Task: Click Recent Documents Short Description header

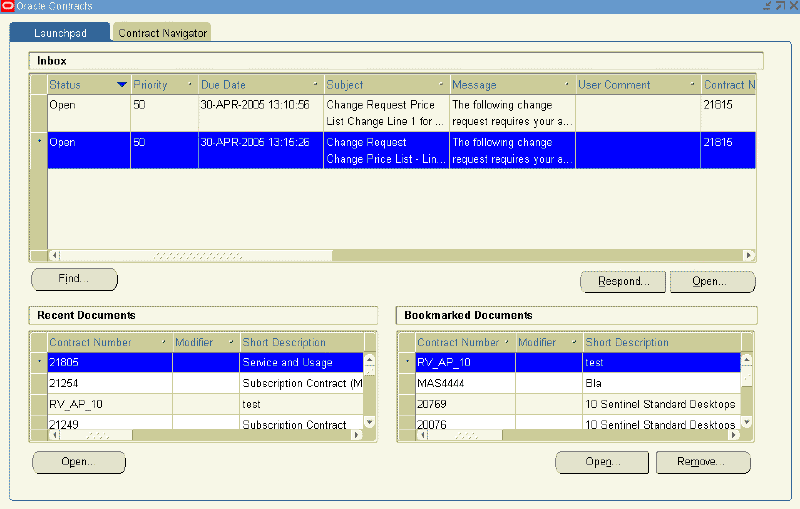Action: 302,342
